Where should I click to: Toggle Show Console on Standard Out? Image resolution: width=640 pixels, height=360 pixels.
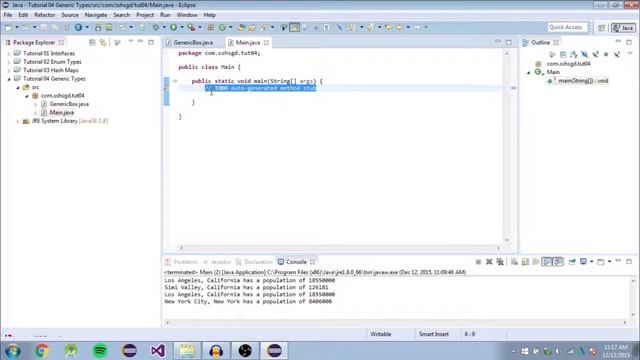click(547, 262)
